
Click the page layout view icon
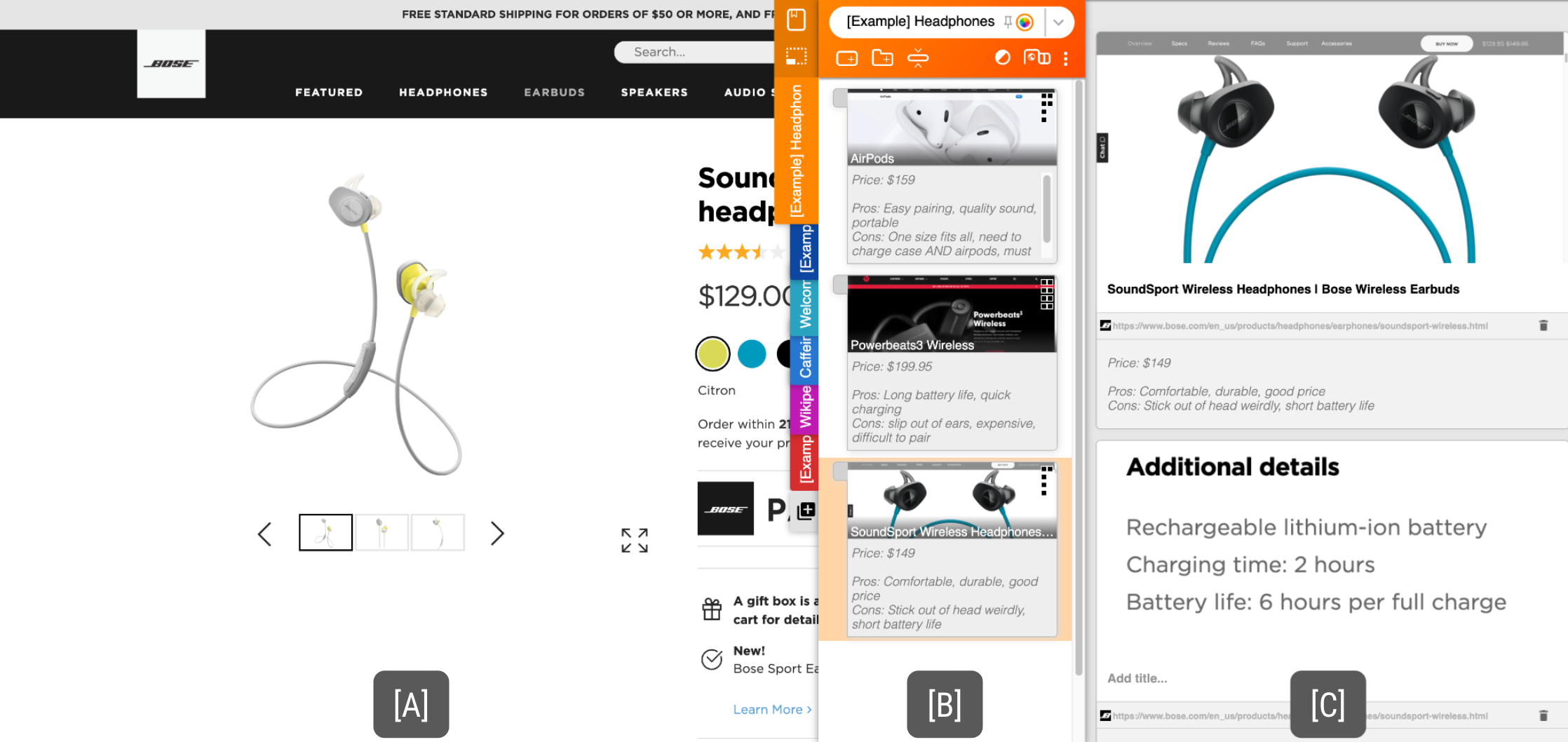pos(1036,58)
